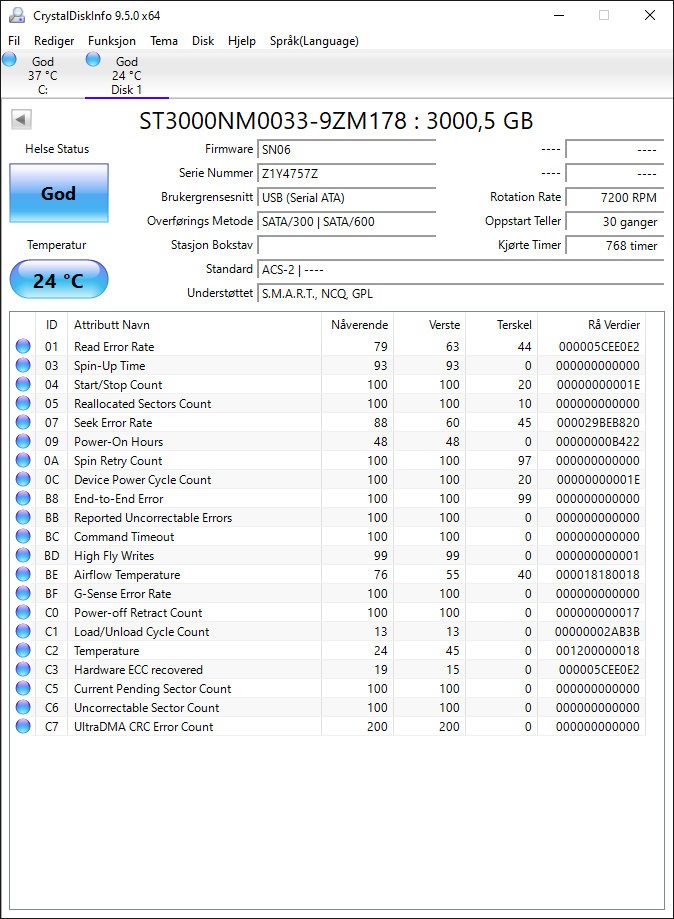
Task: Click the status orb for Spin-Up Time
Action: 23,365
